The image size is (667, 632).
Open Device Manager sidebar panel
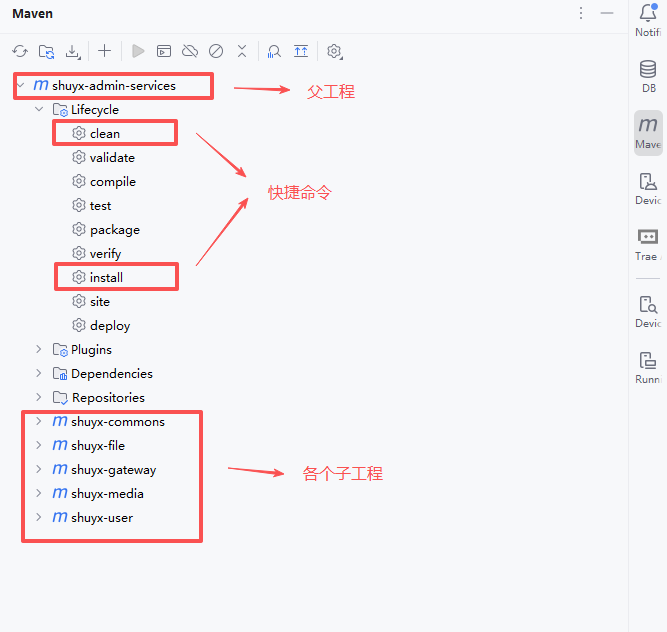[x=648, y=189]
